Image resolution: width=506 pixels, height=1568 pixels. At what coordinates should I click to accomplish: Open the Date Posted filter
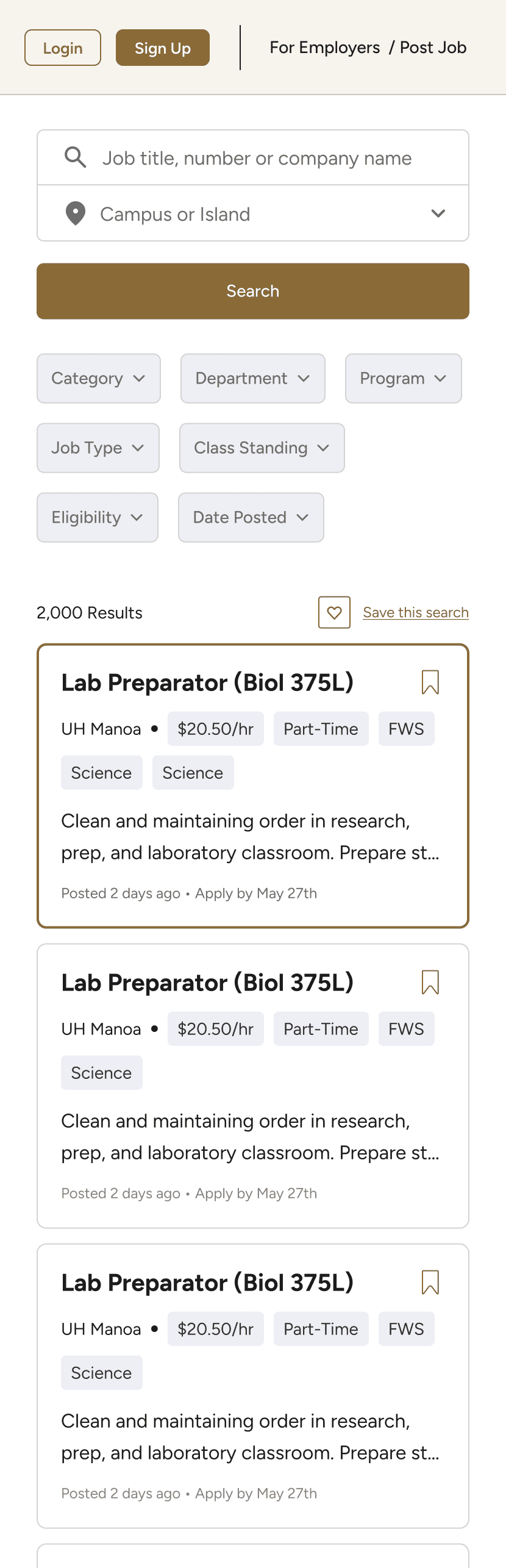point(251,517)
